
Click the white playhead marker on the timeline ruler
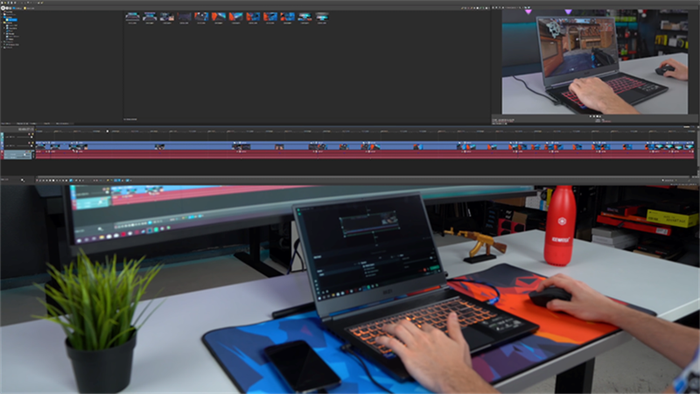pos(108,131)
